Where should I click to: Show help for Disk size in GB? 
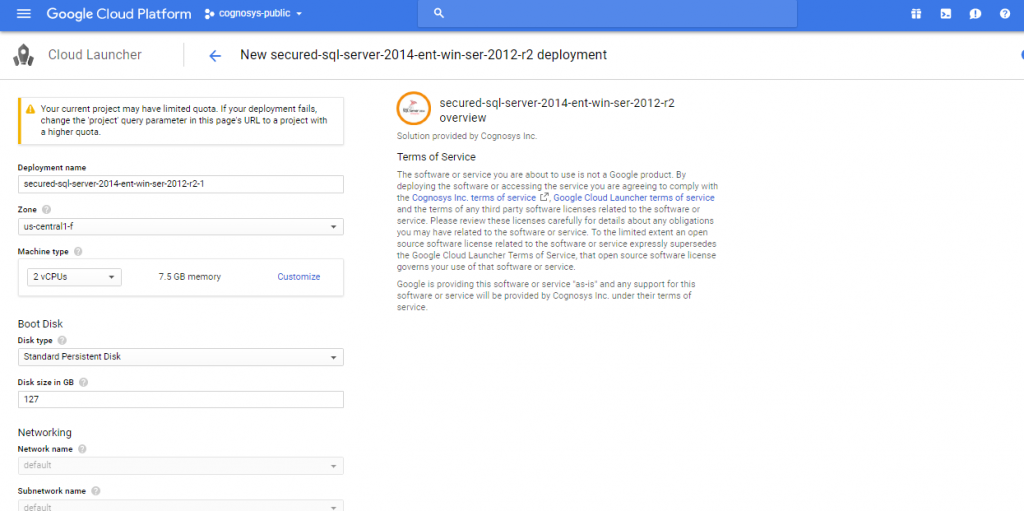point(83,382)
